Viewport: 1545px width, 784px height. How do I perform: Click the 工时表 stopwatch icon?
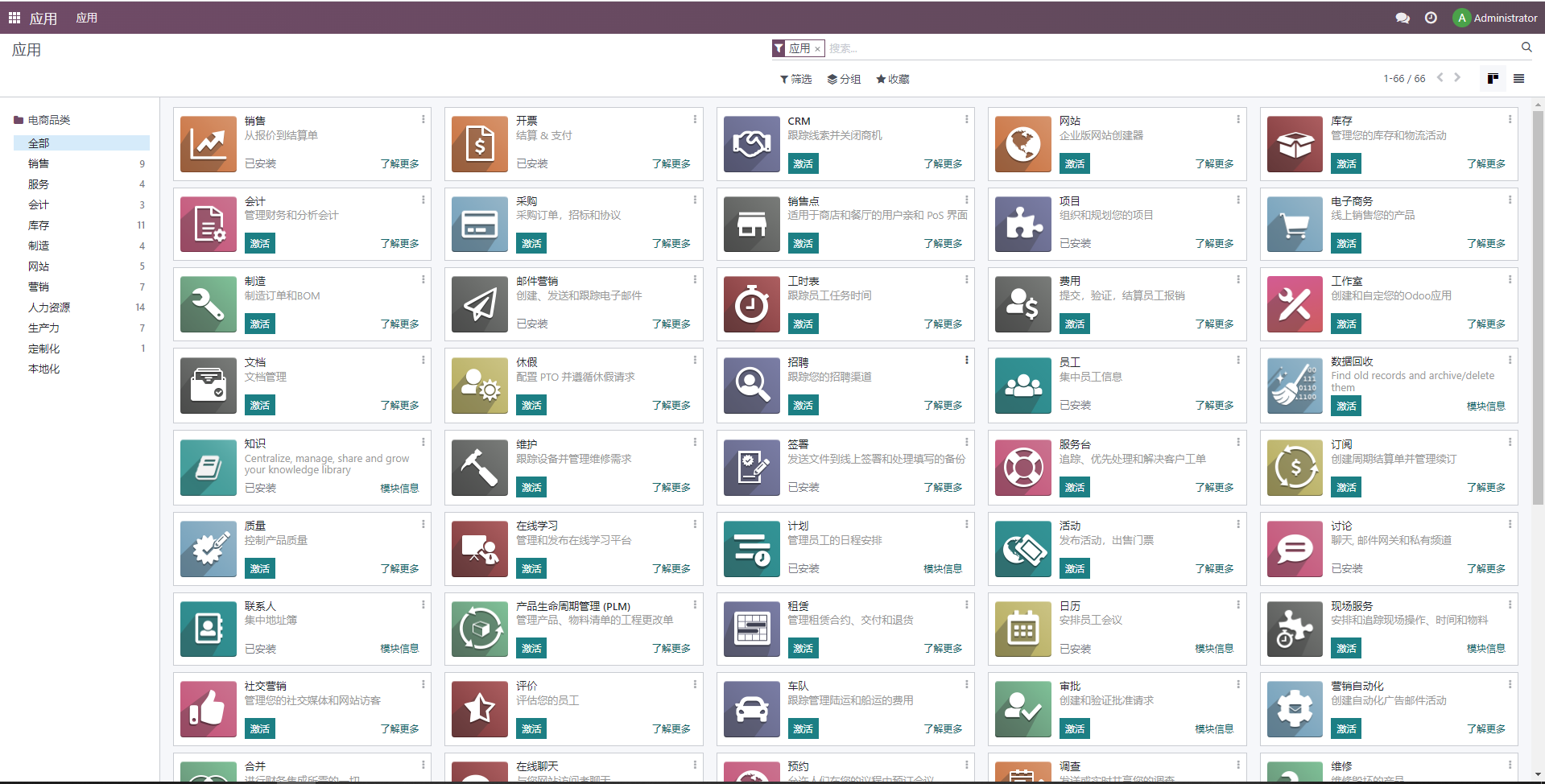tap(752, 304)
